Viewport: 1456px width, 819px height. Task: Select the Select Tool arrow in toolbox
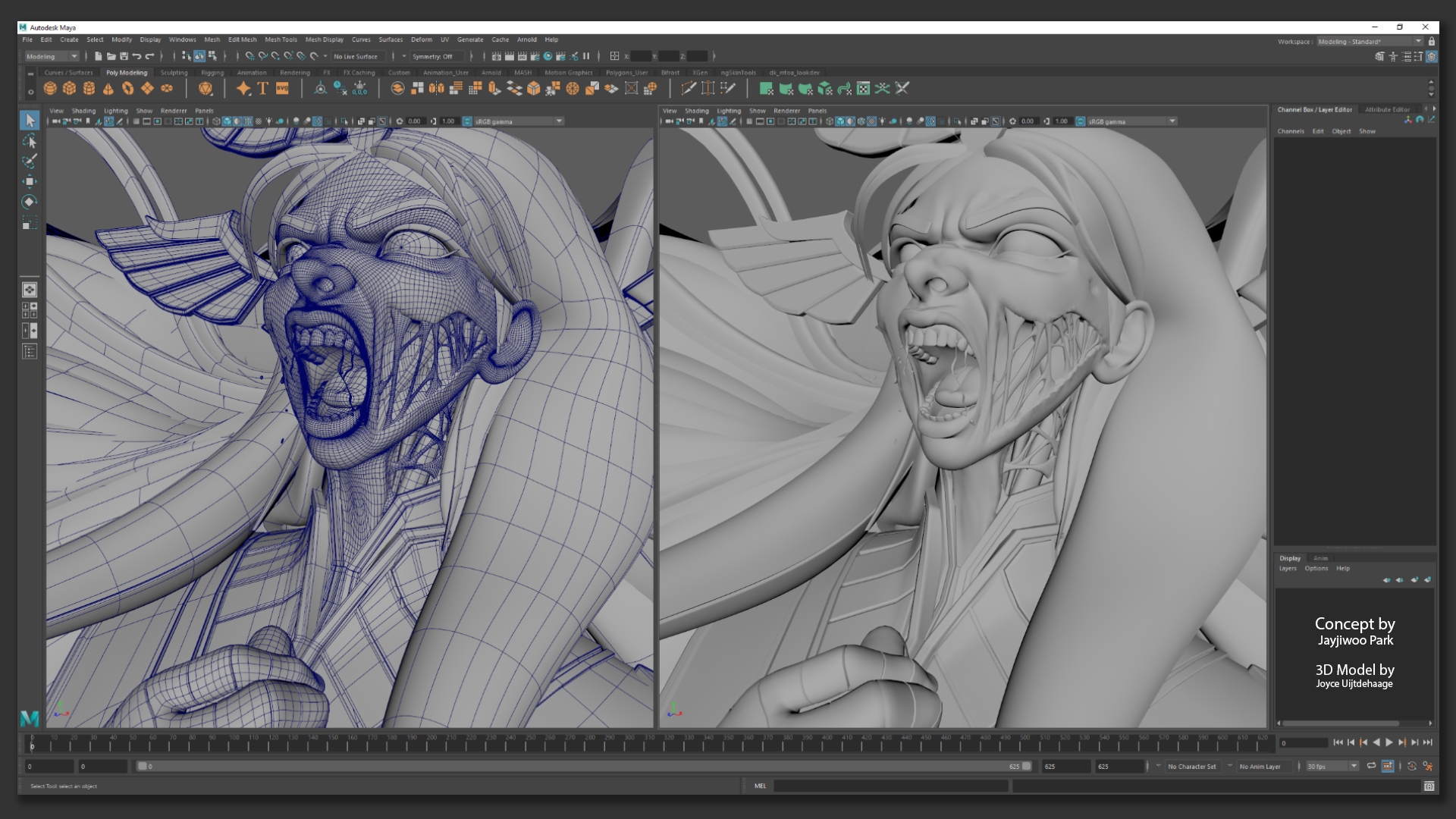coord(30,121)
